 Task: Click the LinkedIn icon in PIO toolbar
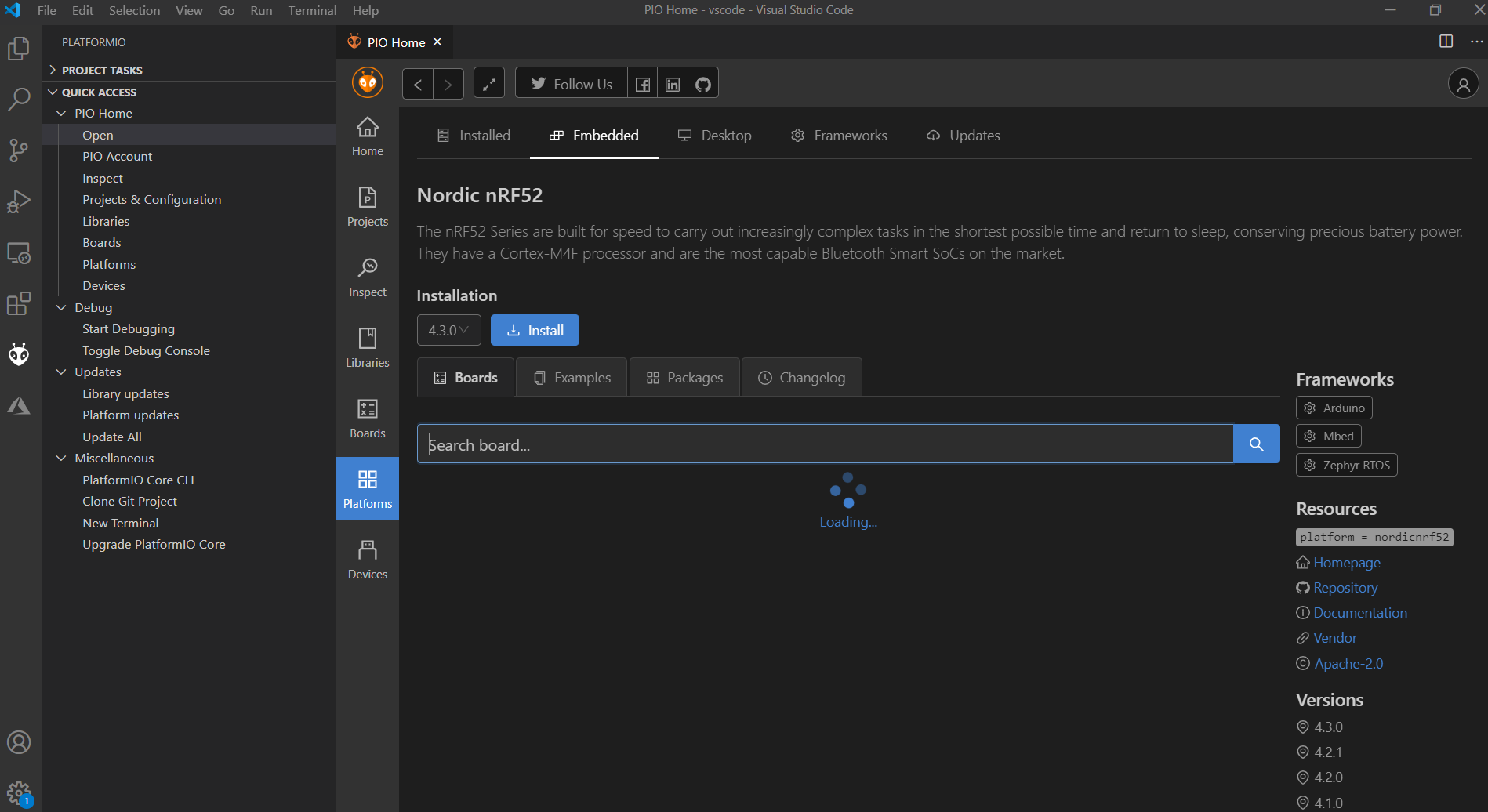[672, 84]
